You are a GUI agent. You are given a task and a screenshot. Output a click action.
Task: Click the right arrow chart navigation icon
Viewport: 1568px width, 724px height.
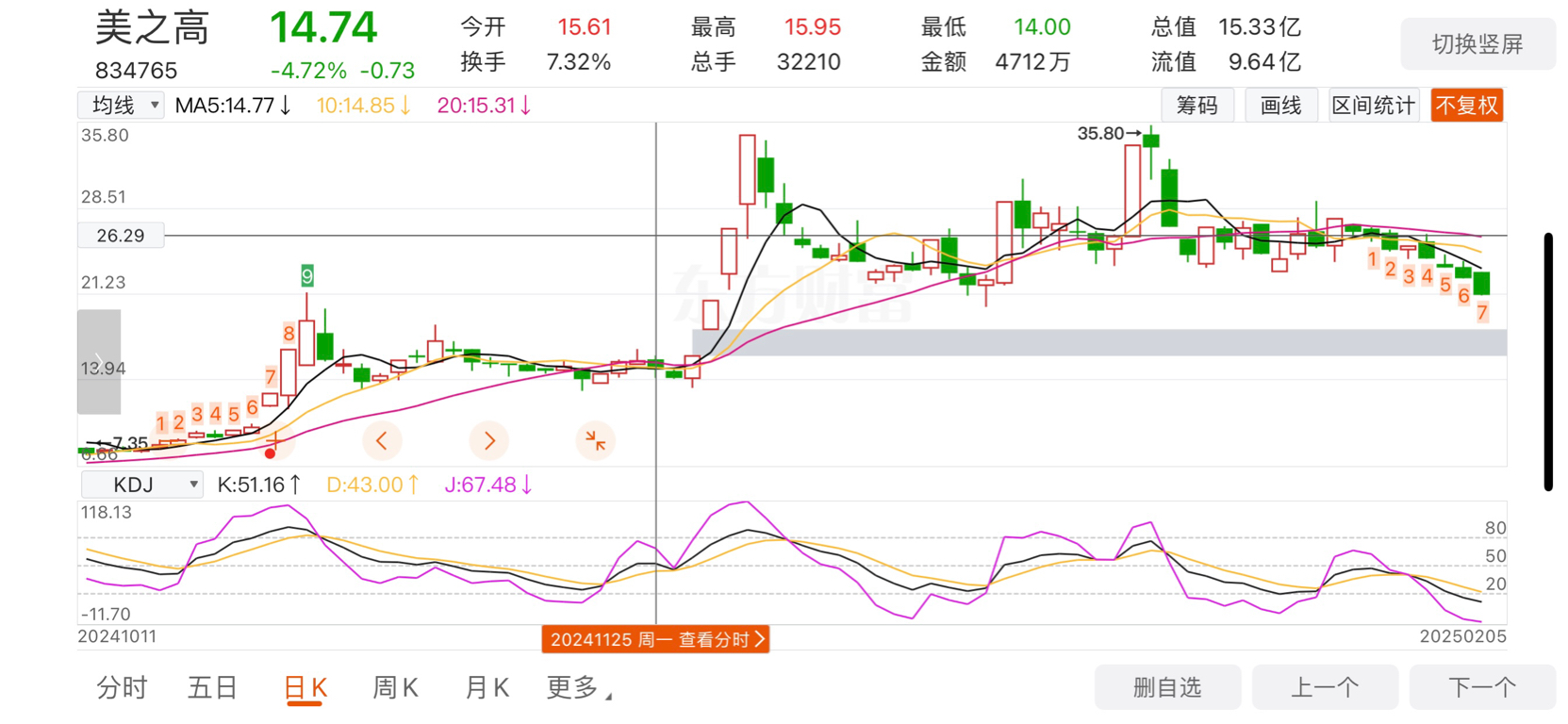click(x=488, y=440)
